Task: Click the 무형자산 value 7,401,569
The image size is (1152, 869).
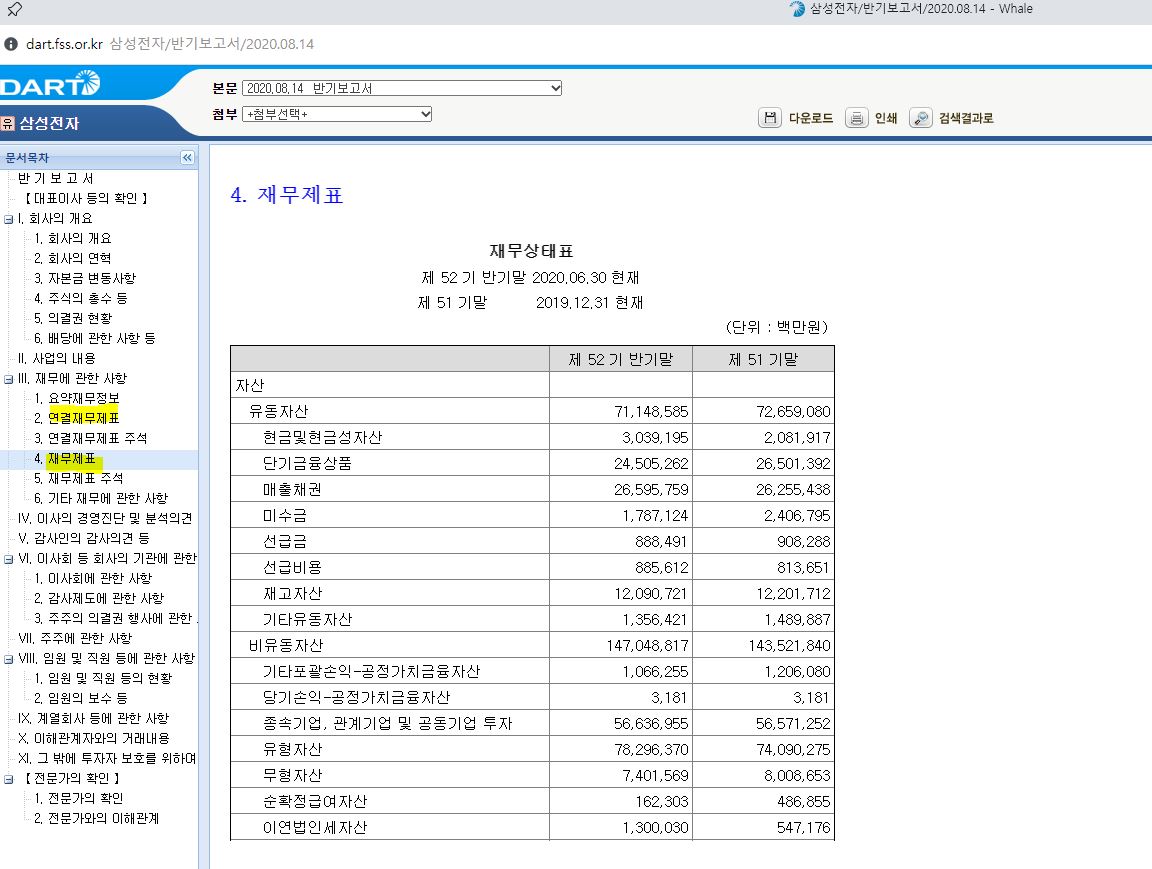Action: click(x=655, y=776)
